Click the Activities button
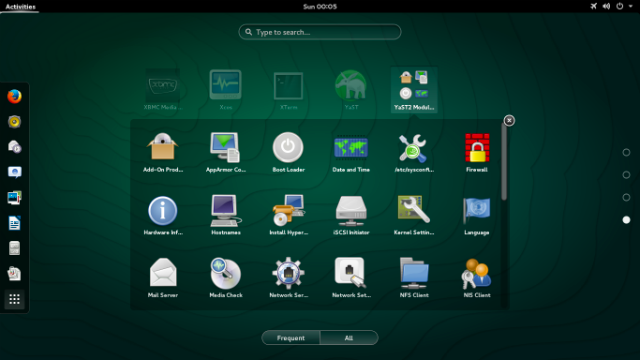This screenshot has height=360, width=640. pyautogui.click(x=20, y=7)
